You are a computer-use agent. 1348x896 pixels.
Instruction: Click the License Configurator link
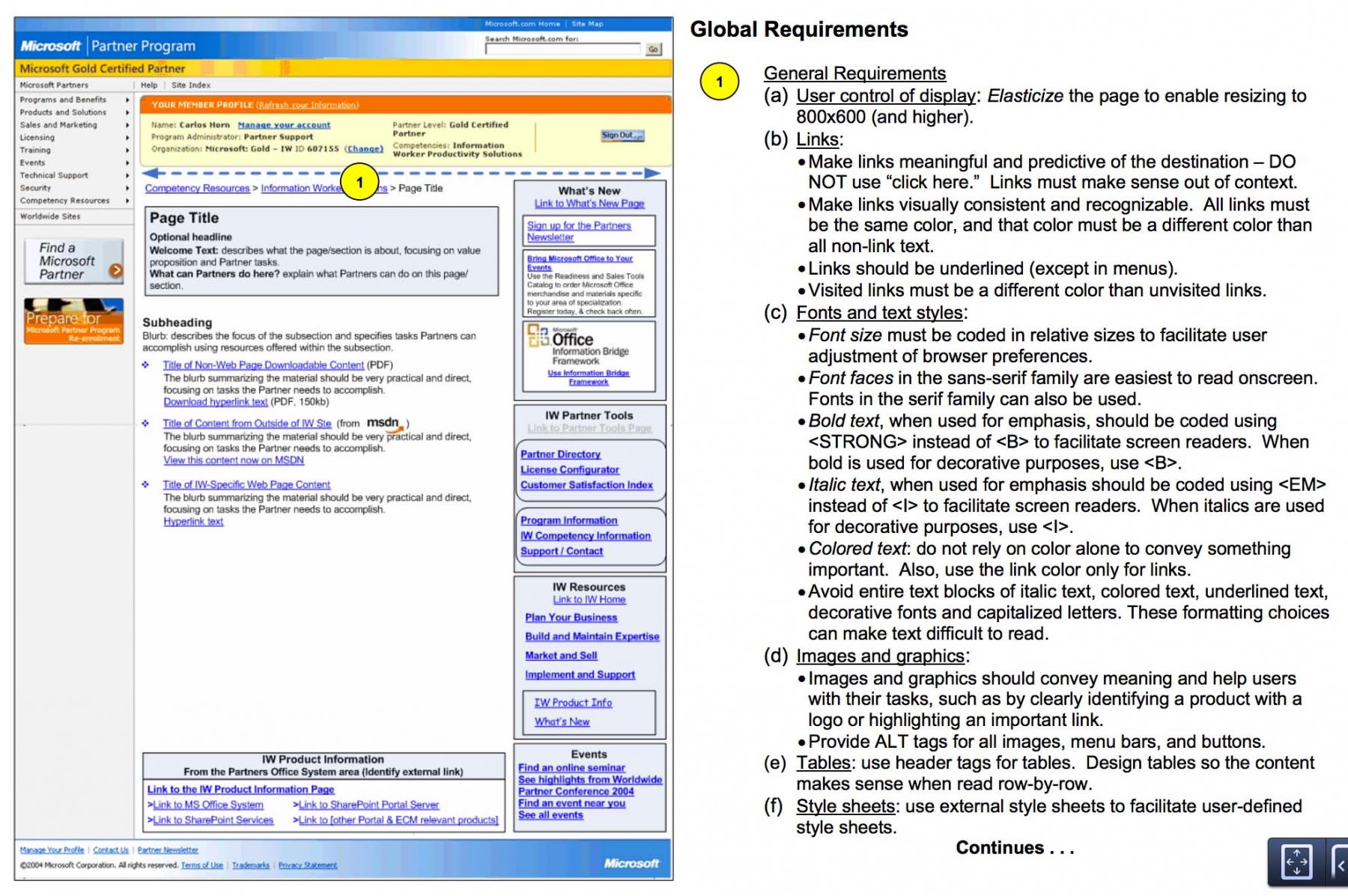pyautogui.click(x=570, y=470)
